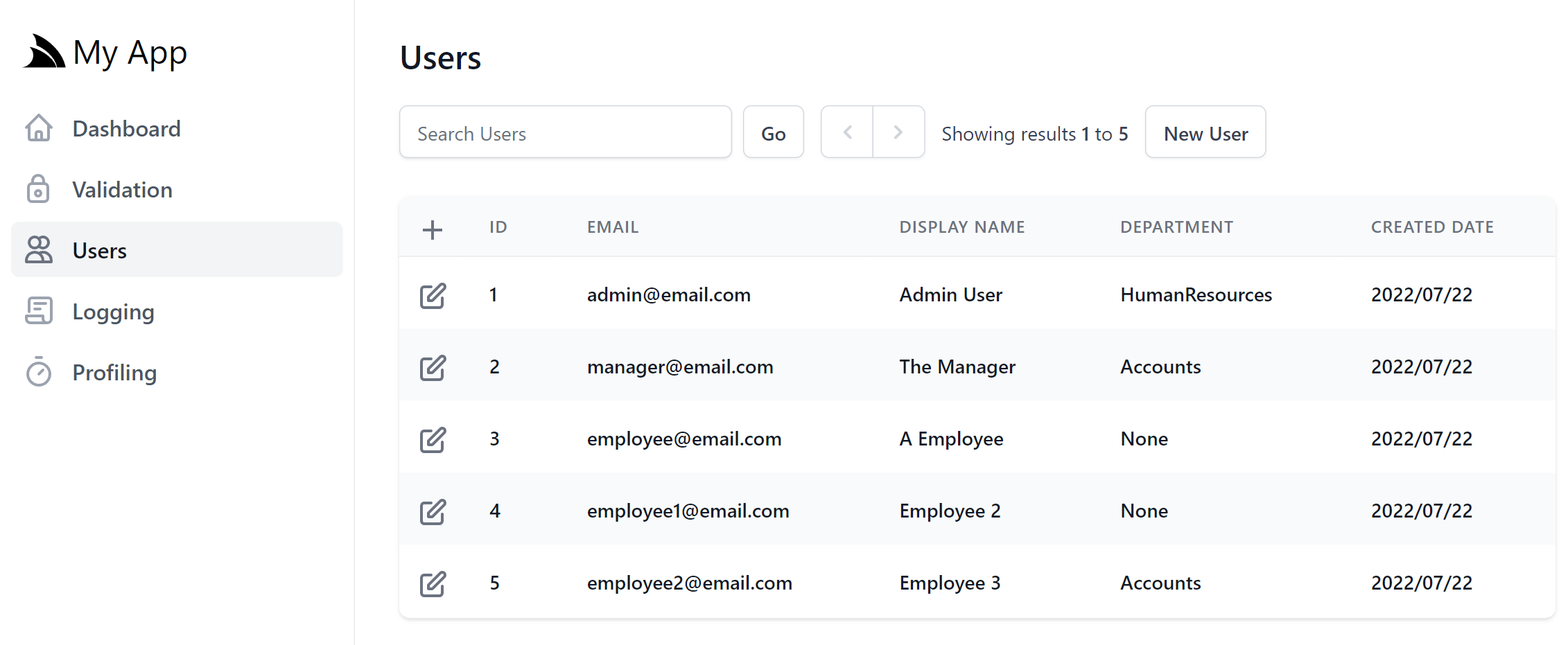Go to the next results page
The image size is (1568, 645).
pyautogui.click(x=898, y=132)
